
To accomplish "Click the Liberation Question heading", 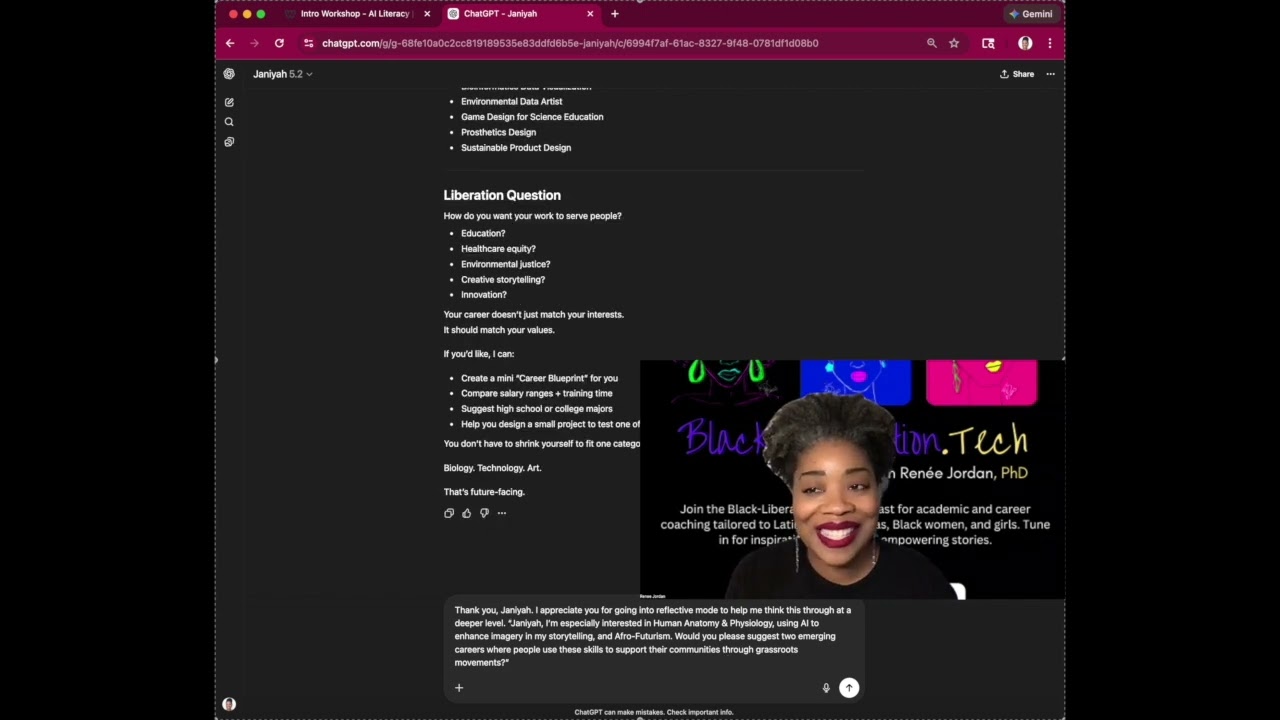I will pos(502,195).
